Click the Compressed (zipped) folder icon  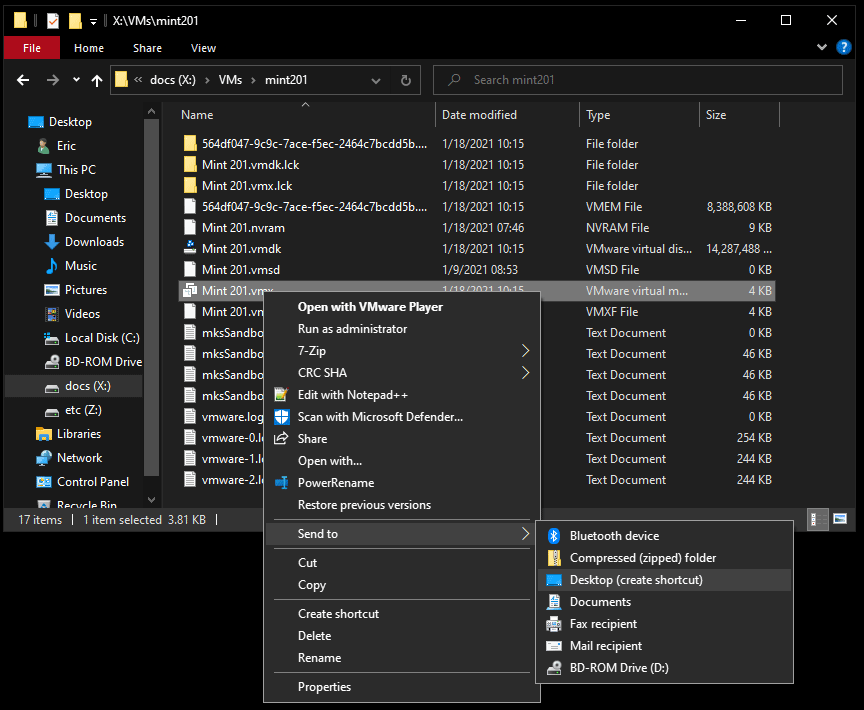(x=554, y=557)
